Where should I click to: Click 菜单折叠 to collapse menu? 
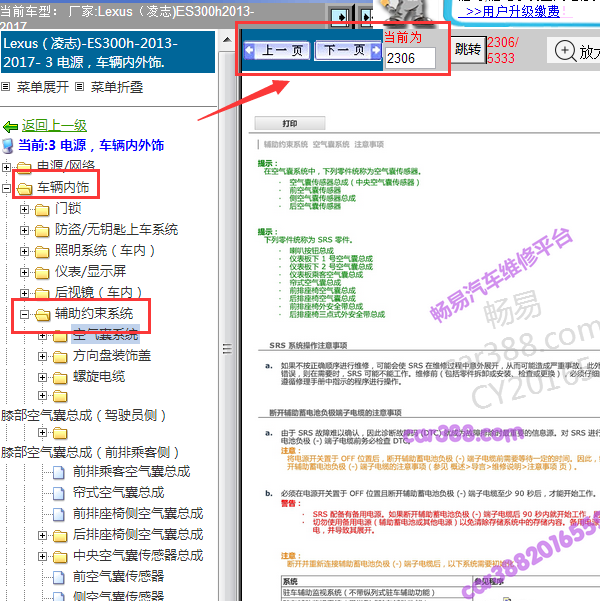[117, 87]
